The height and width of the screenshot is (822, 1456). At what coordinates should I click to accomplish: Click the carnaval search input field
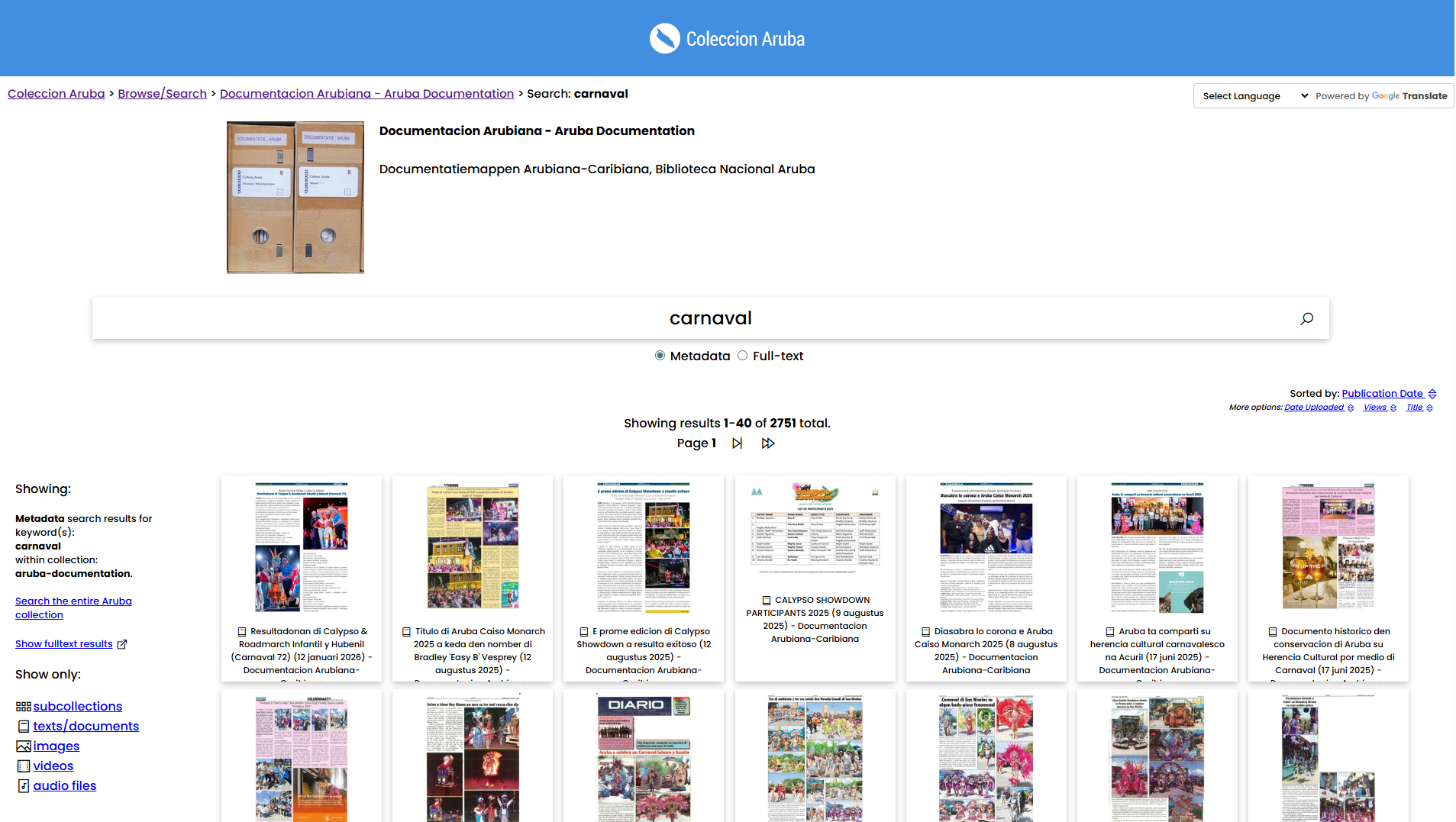(x=710, y=318)
